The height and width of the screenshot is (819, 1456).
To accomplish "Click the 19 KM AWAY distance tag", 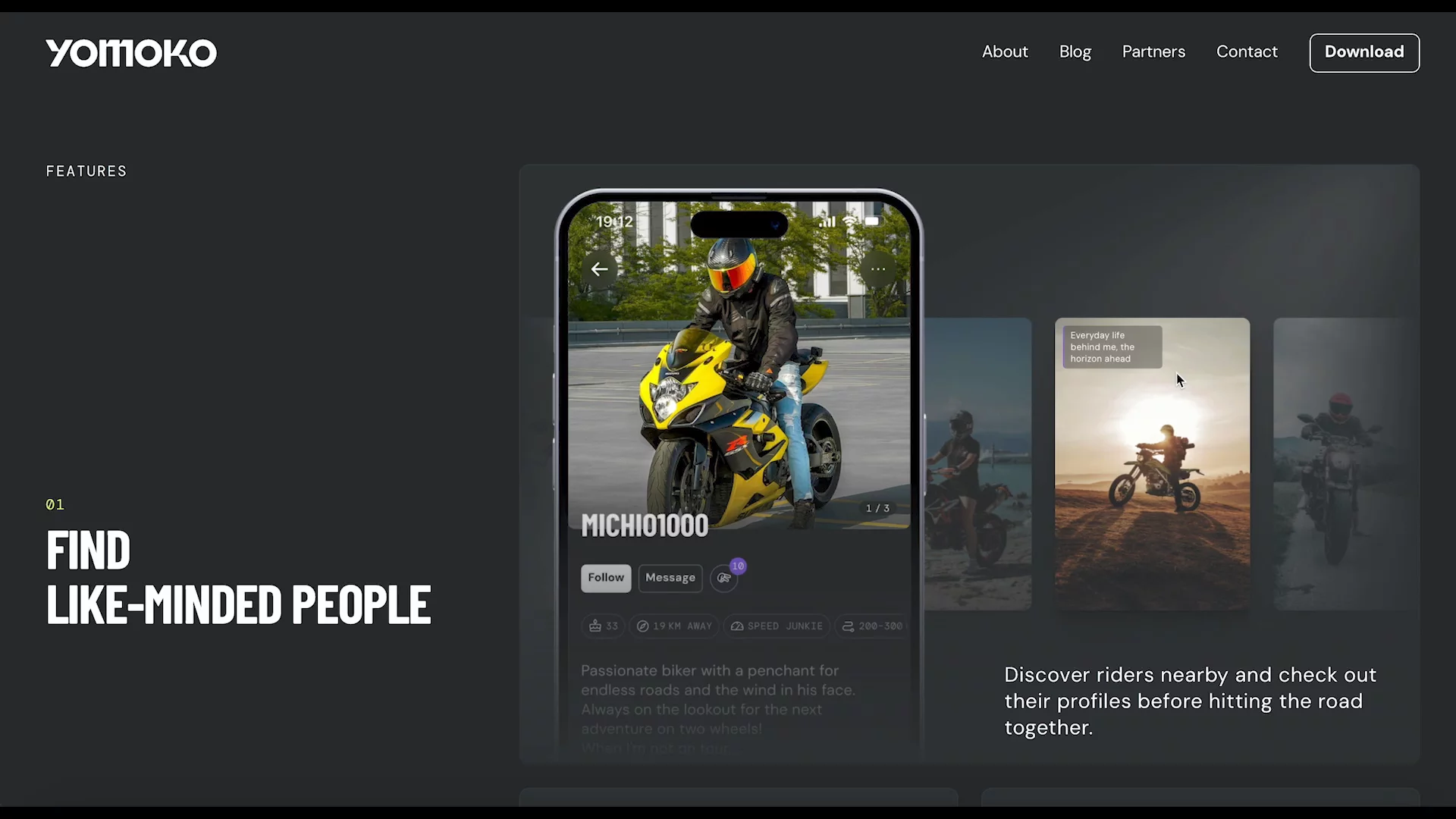I will point(674,626).
